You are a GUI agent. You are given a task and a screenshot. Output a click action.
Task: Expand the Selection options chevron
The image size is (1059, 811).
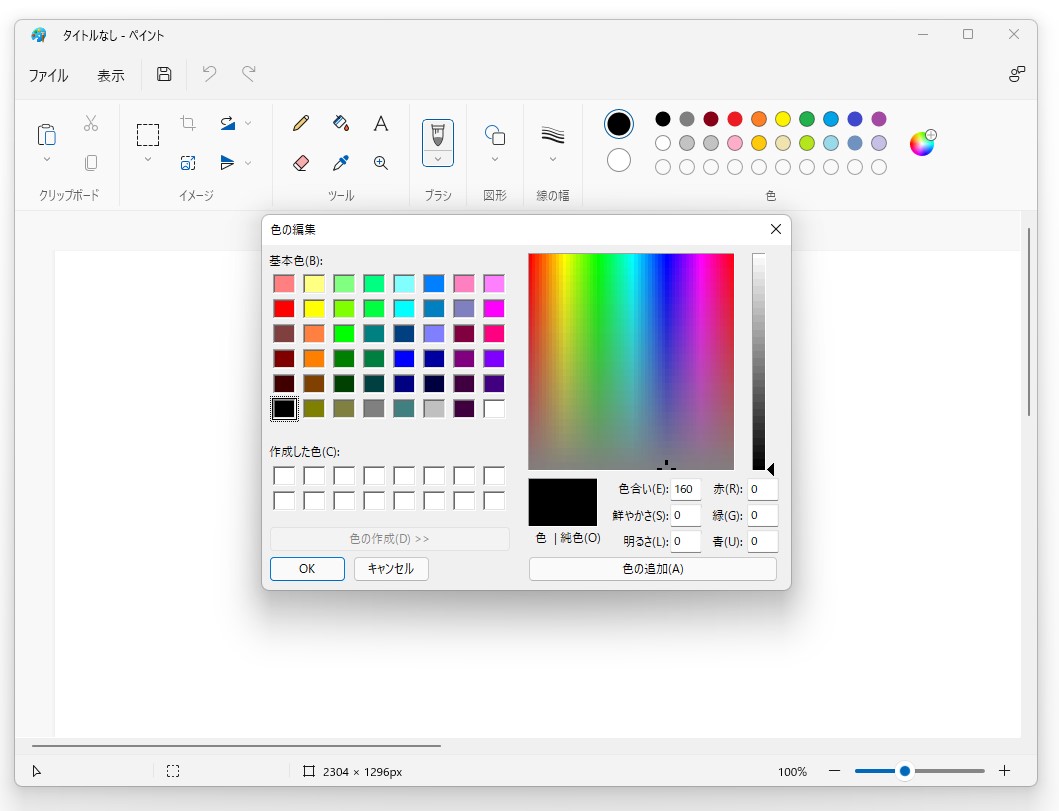click(x=148, y=159)
